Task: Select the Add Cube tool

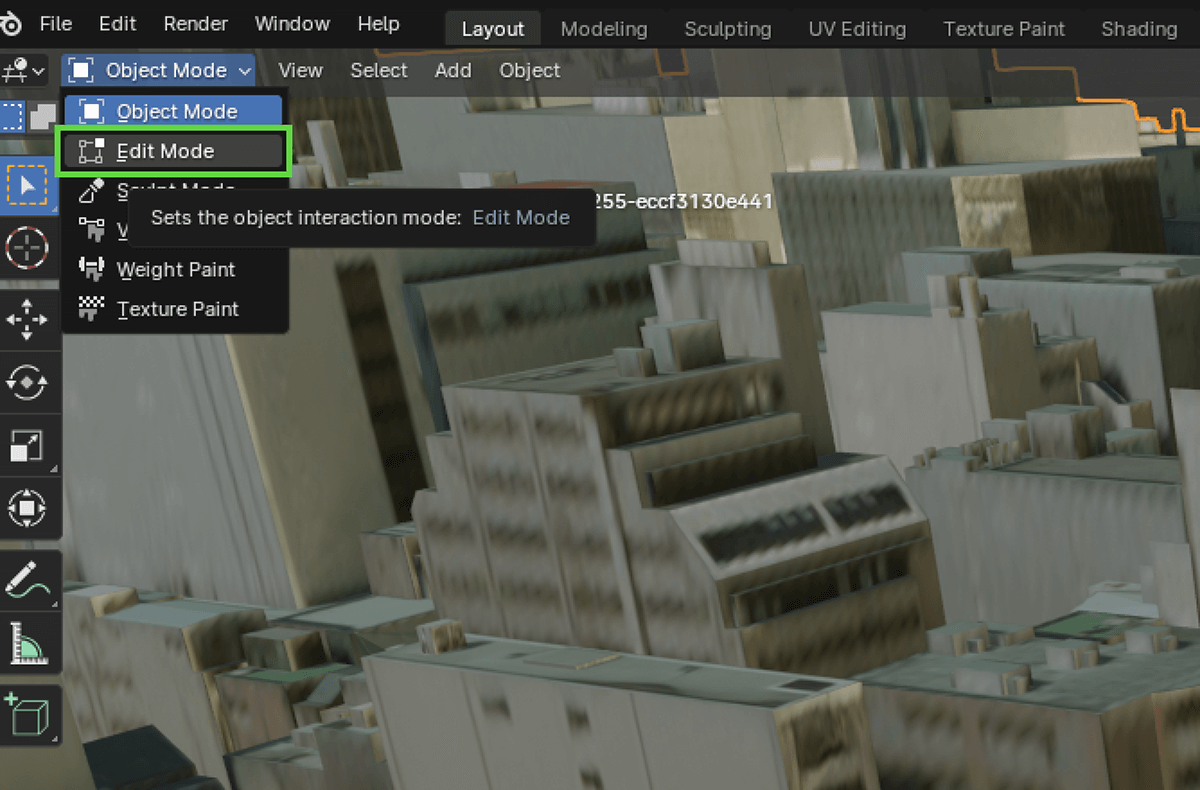Action: [28, 714]
